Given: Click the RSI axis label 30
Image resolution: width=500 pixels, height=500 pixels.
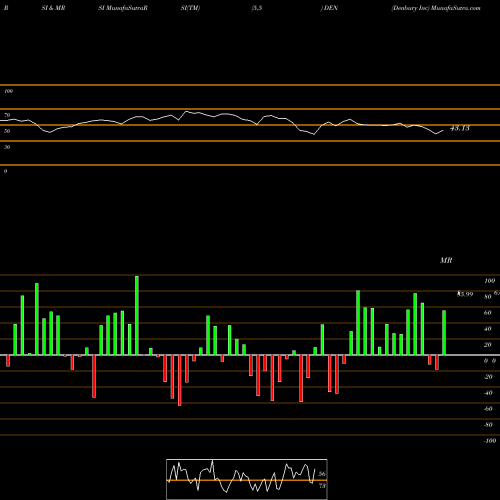Looking at the screenshot, I should point(7,147).
